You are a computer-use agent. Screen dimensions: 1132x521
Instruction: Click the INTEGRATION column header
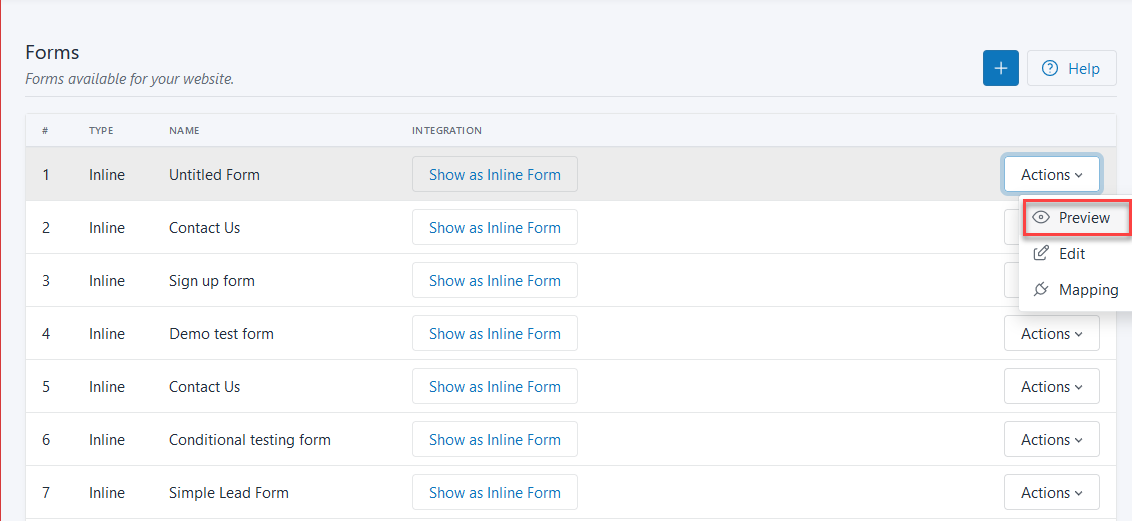(x=447, y=131)
